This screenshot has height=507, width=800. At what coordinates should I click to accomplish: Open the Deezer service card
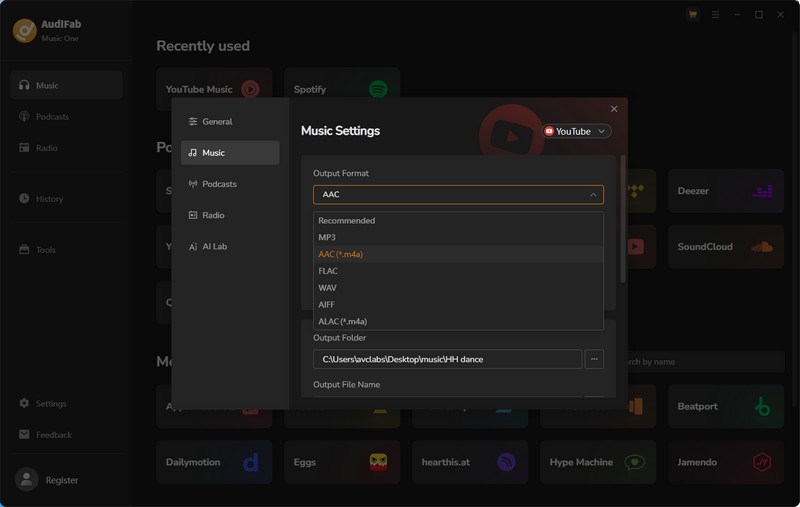726,191
